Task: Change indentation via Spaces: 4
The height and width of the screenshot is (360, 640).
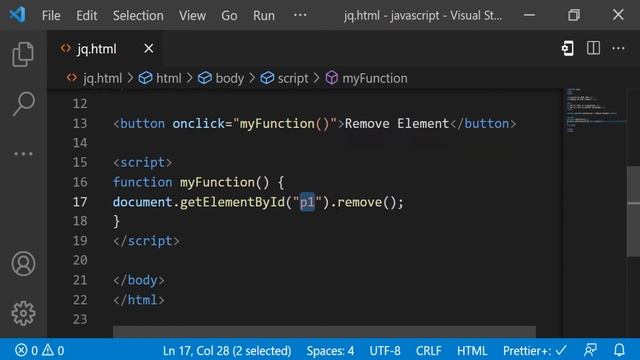Action: [330, 350]
